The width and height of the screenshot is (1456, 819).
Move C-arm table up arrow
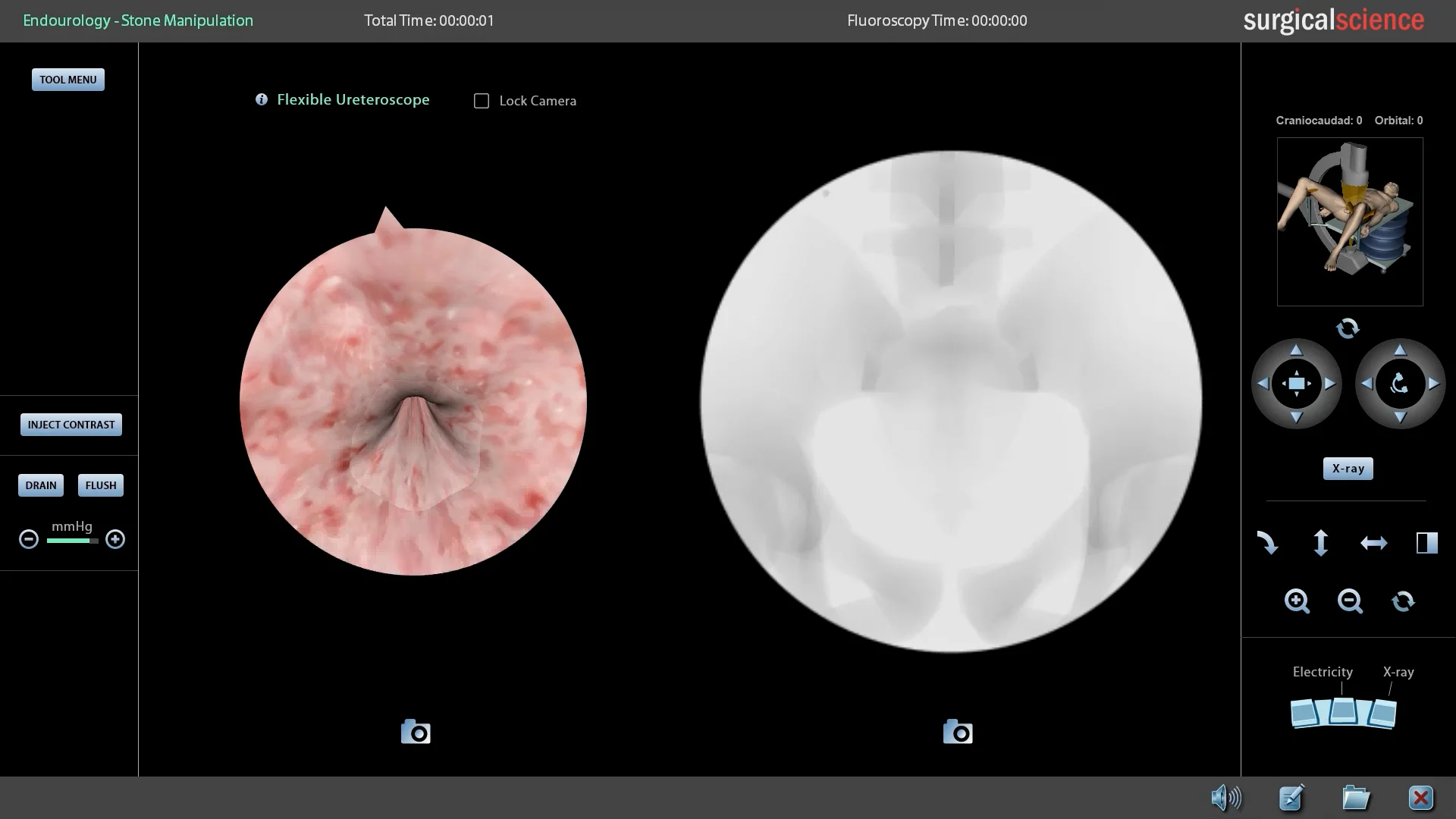[1296, 350]
